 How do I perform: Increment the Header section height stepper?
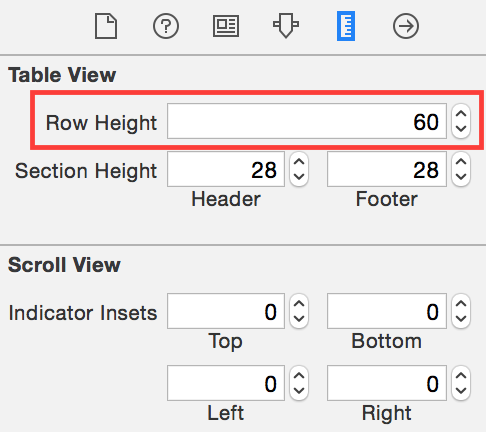[299, 162]
